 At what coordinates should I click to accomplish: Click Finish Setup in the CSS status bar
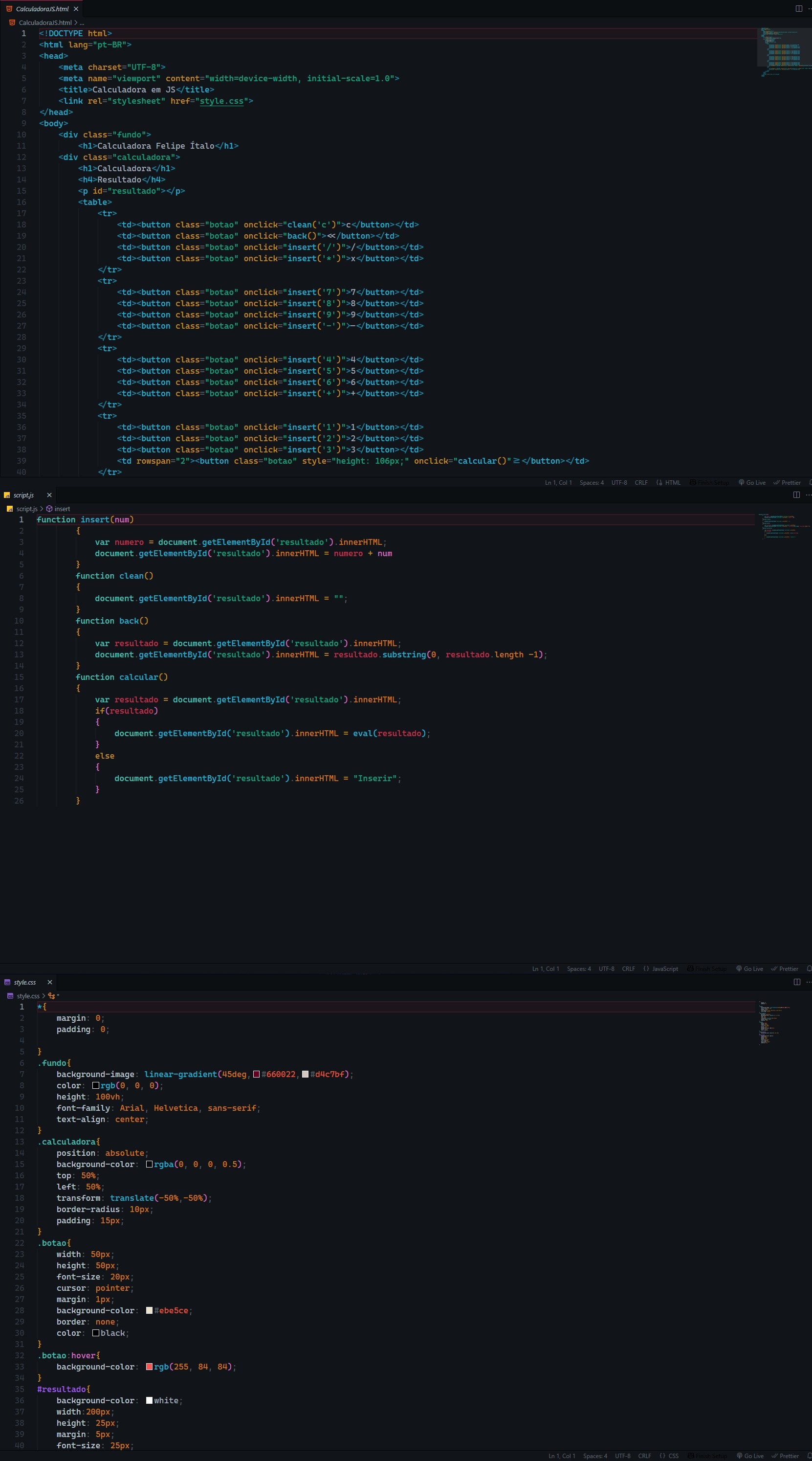707,1456
